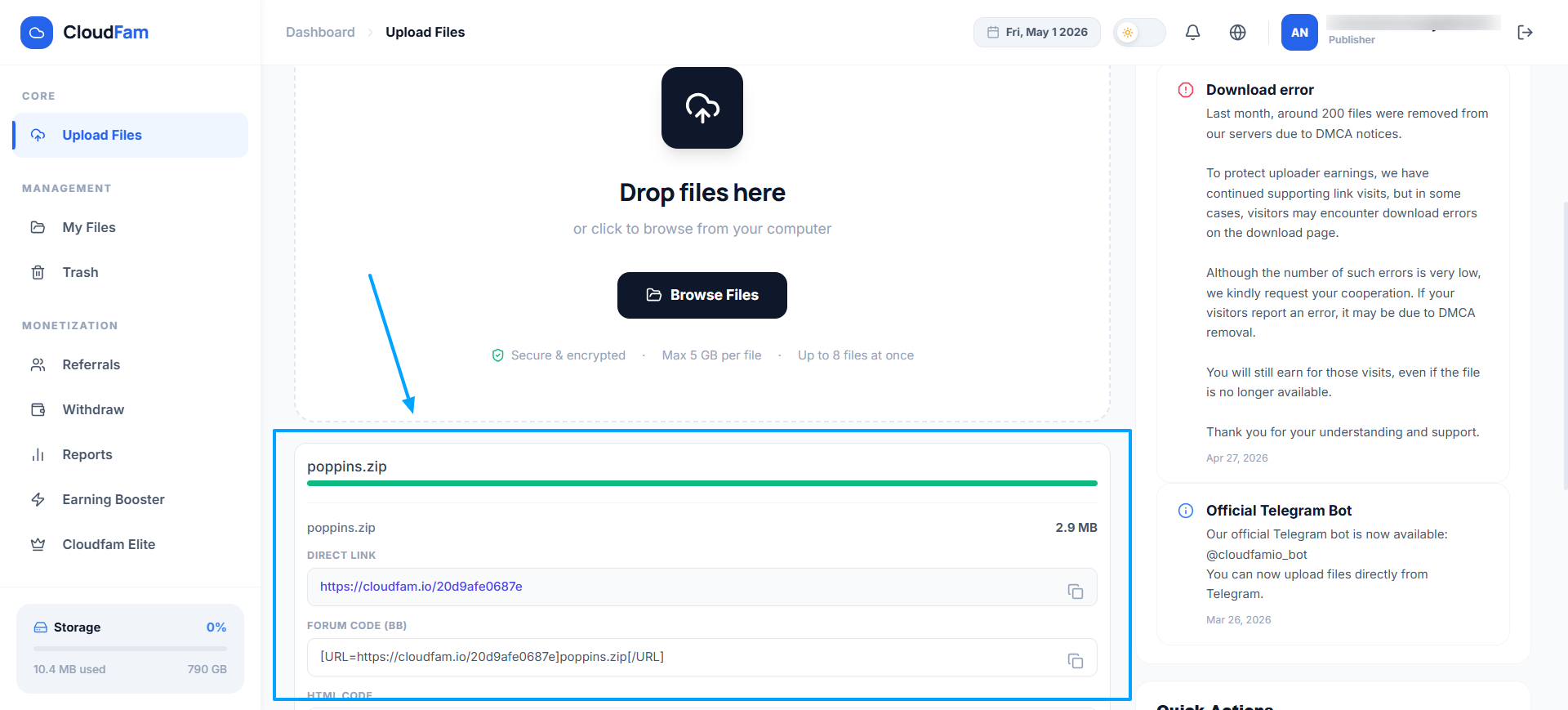Screen dimensions: 1568x710
Task: Click the AN user avatar
Action: (1299, 33)
